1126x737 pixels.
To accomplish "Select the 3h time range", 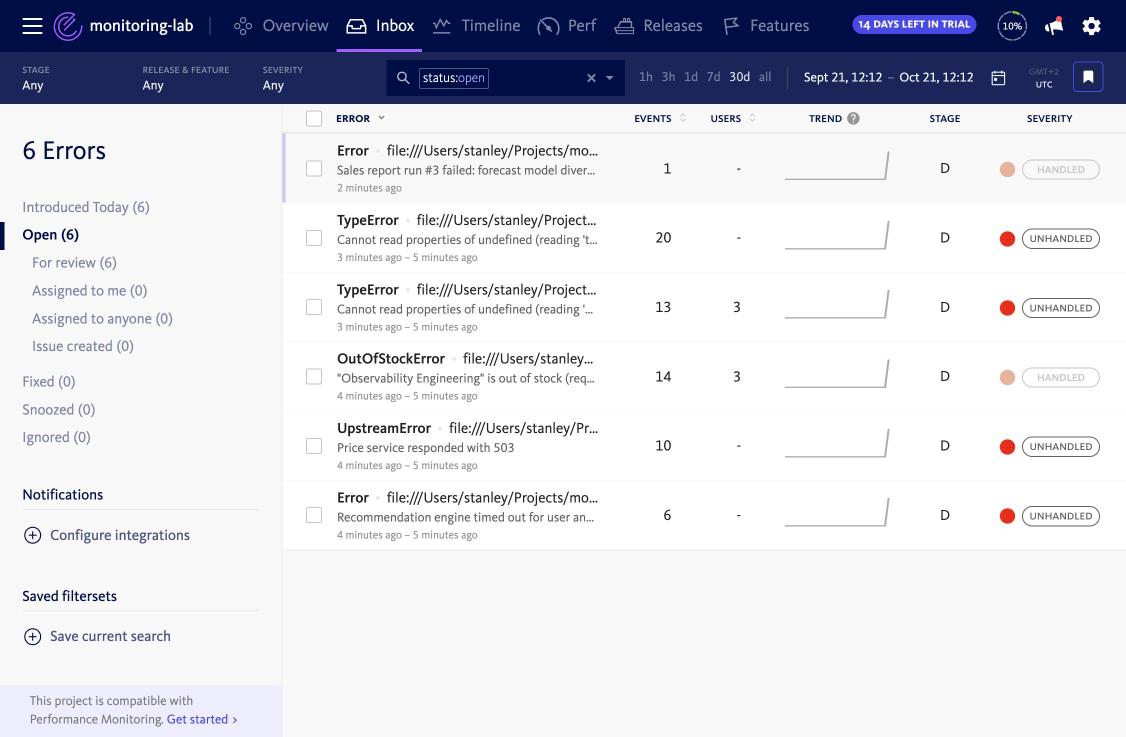I will coord(668,77).
